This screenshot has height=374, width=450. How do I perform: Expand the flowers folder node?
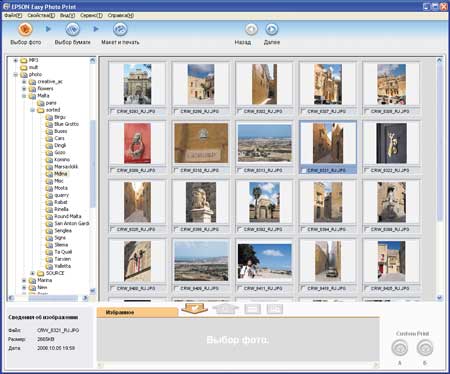point(24,89)
